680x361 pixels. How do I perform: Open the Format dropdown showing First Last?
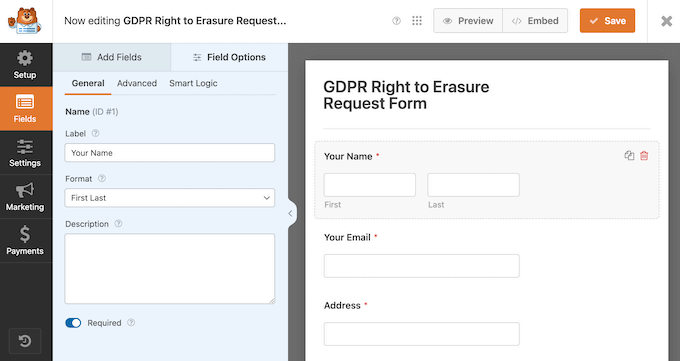click(170, 198)
